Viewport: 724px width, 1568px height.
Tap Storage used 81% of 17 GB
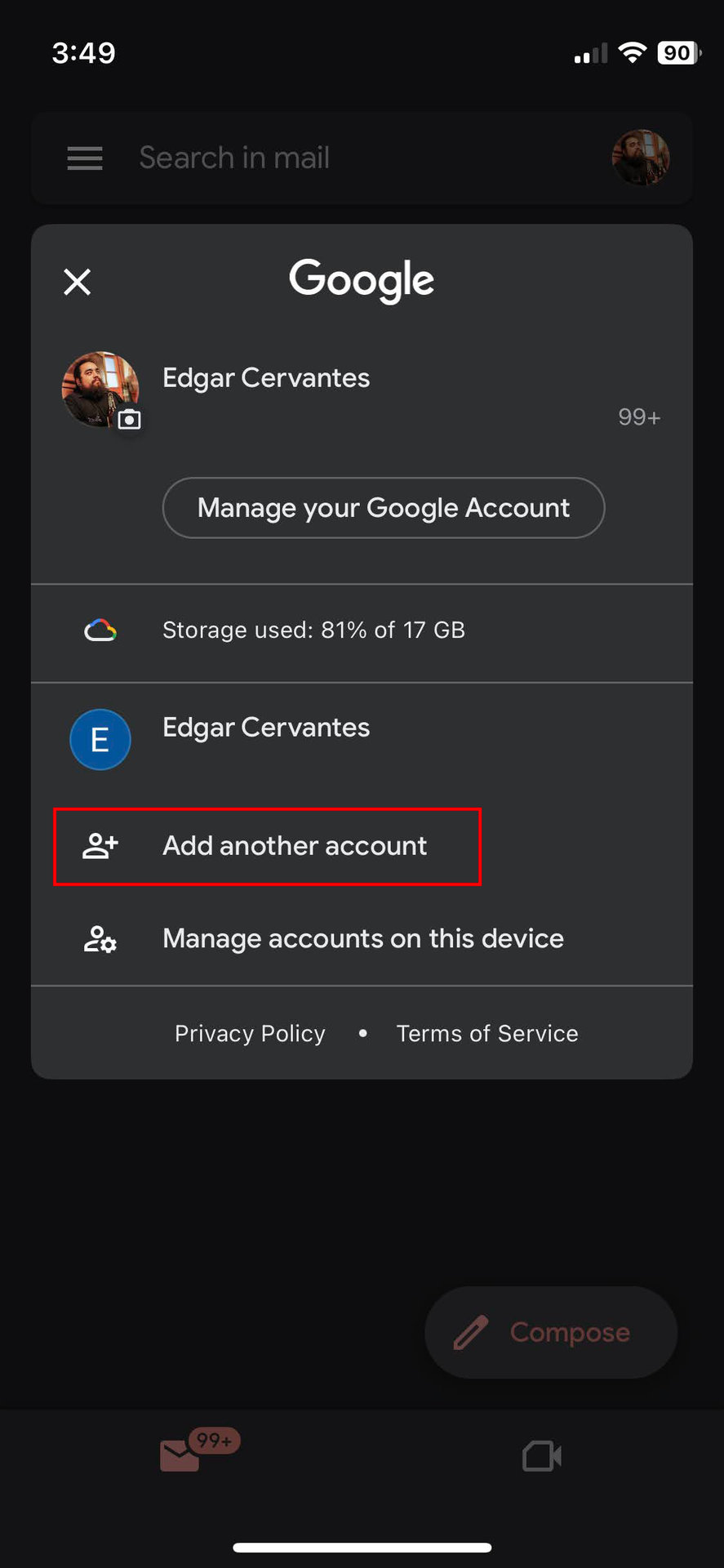point(313,630)
